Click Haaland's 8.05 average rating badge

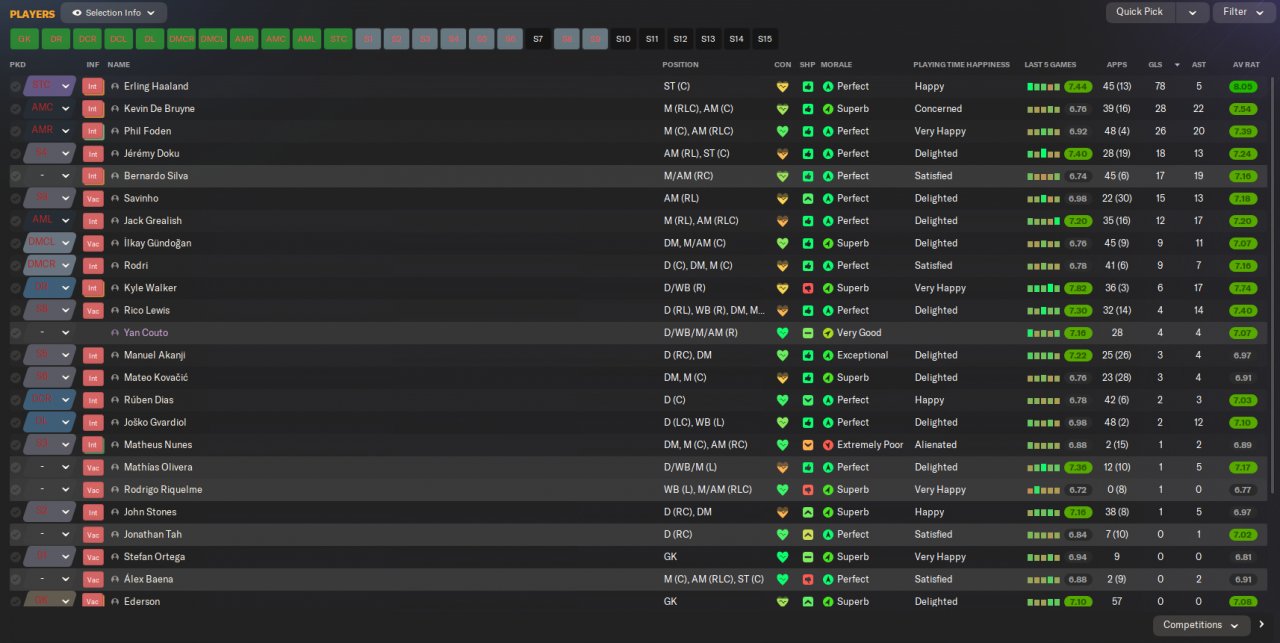click(1243, 87)
